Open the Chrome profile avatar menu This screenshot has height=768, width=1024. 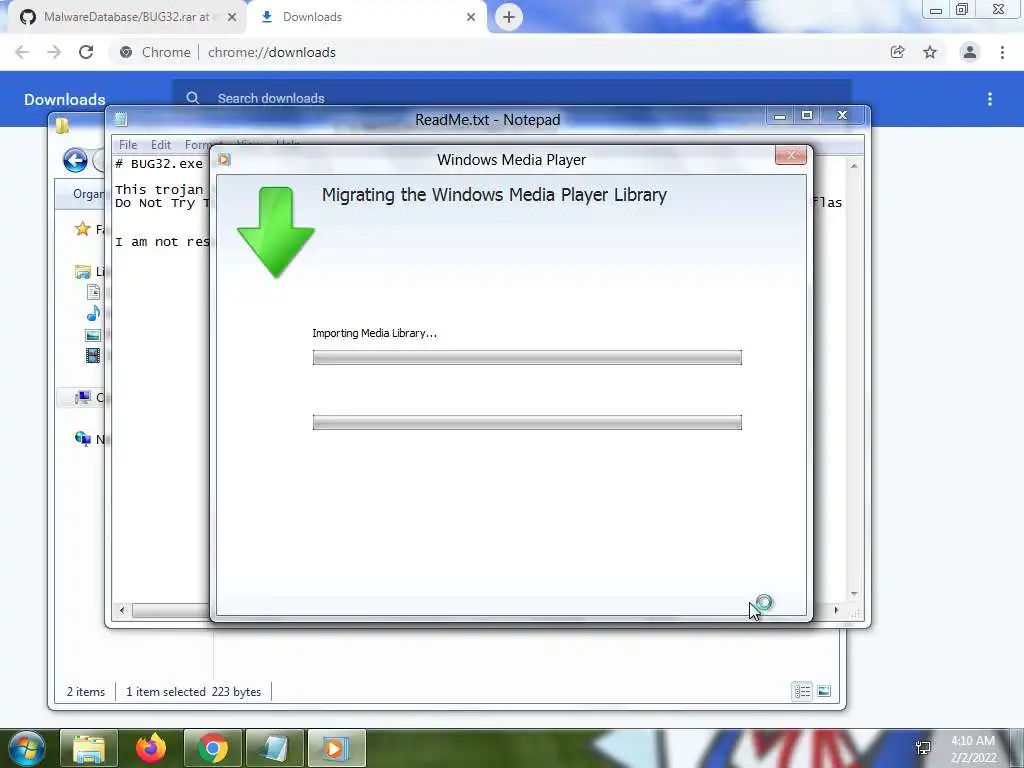point(970,52)
